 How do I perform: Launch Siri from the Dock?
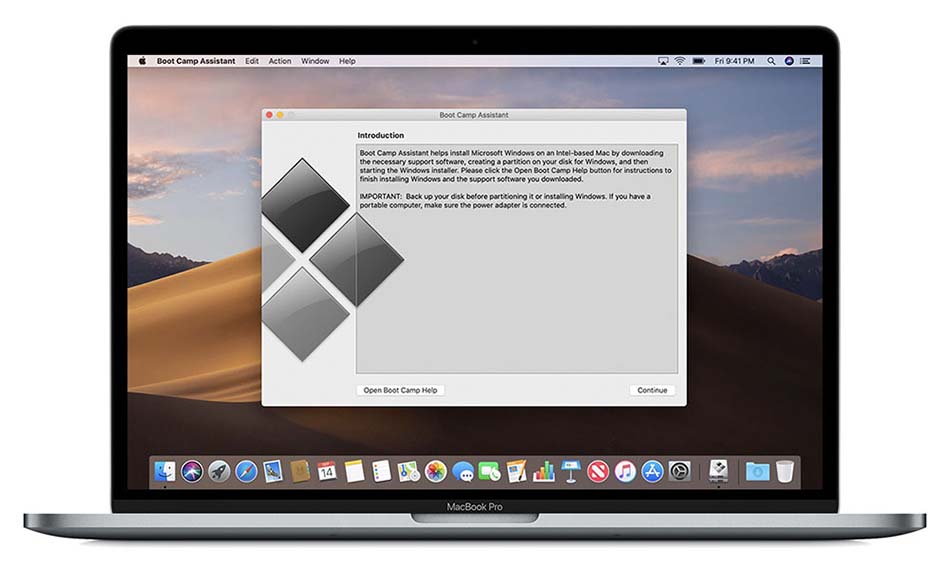click(x=192, y=471)
